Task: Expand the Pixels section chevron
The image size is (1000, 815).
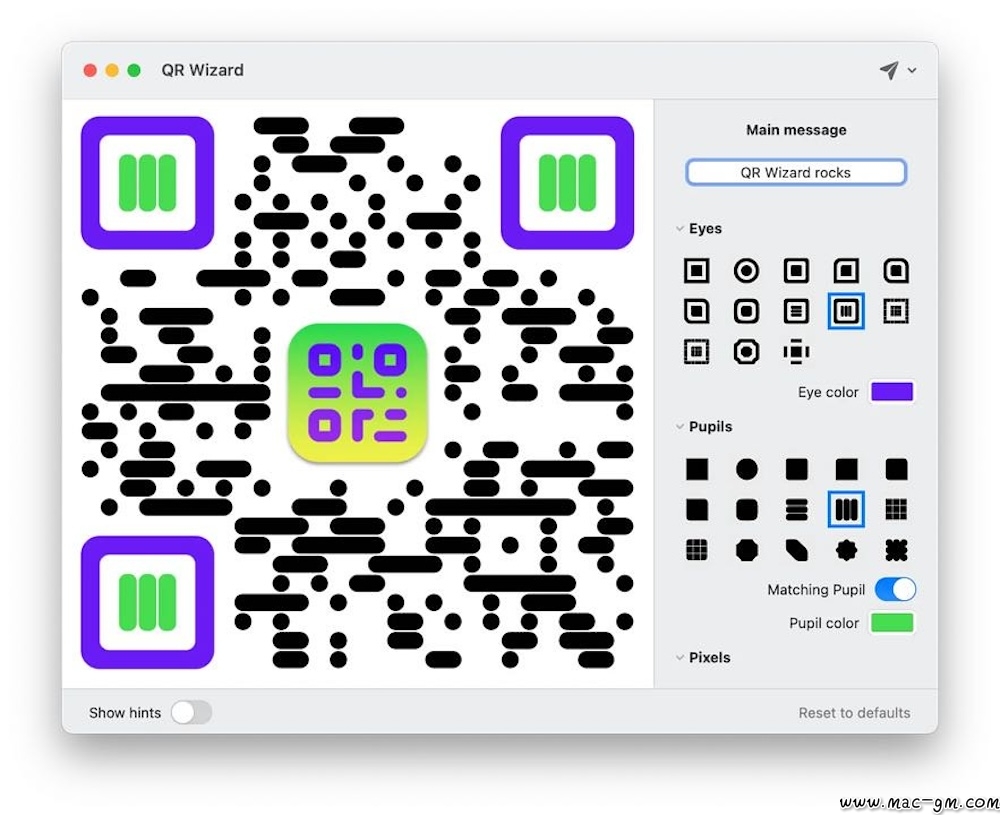Action: point(680,657)
